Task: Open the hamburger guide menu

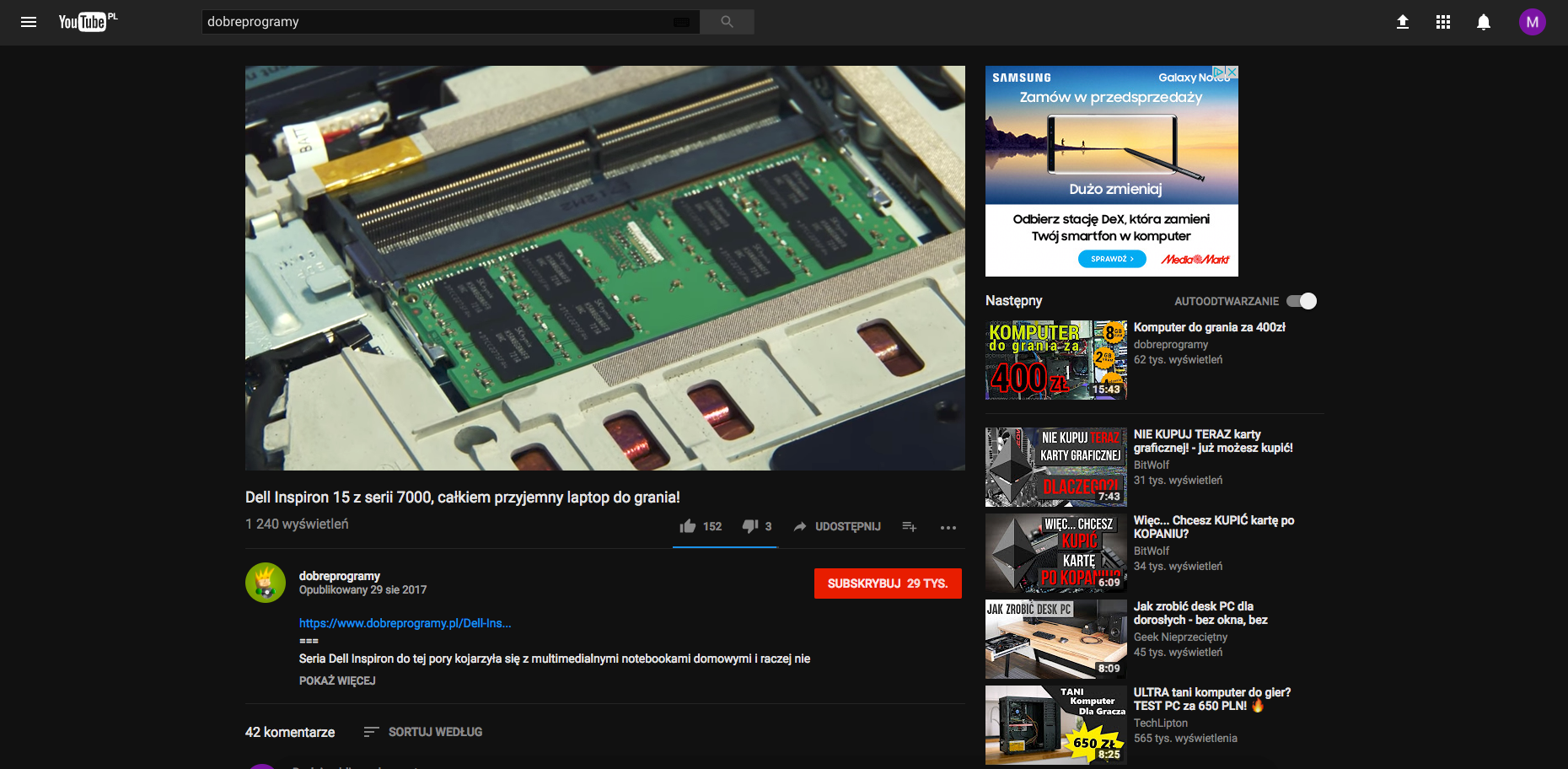Action: (x=29, y=22)
